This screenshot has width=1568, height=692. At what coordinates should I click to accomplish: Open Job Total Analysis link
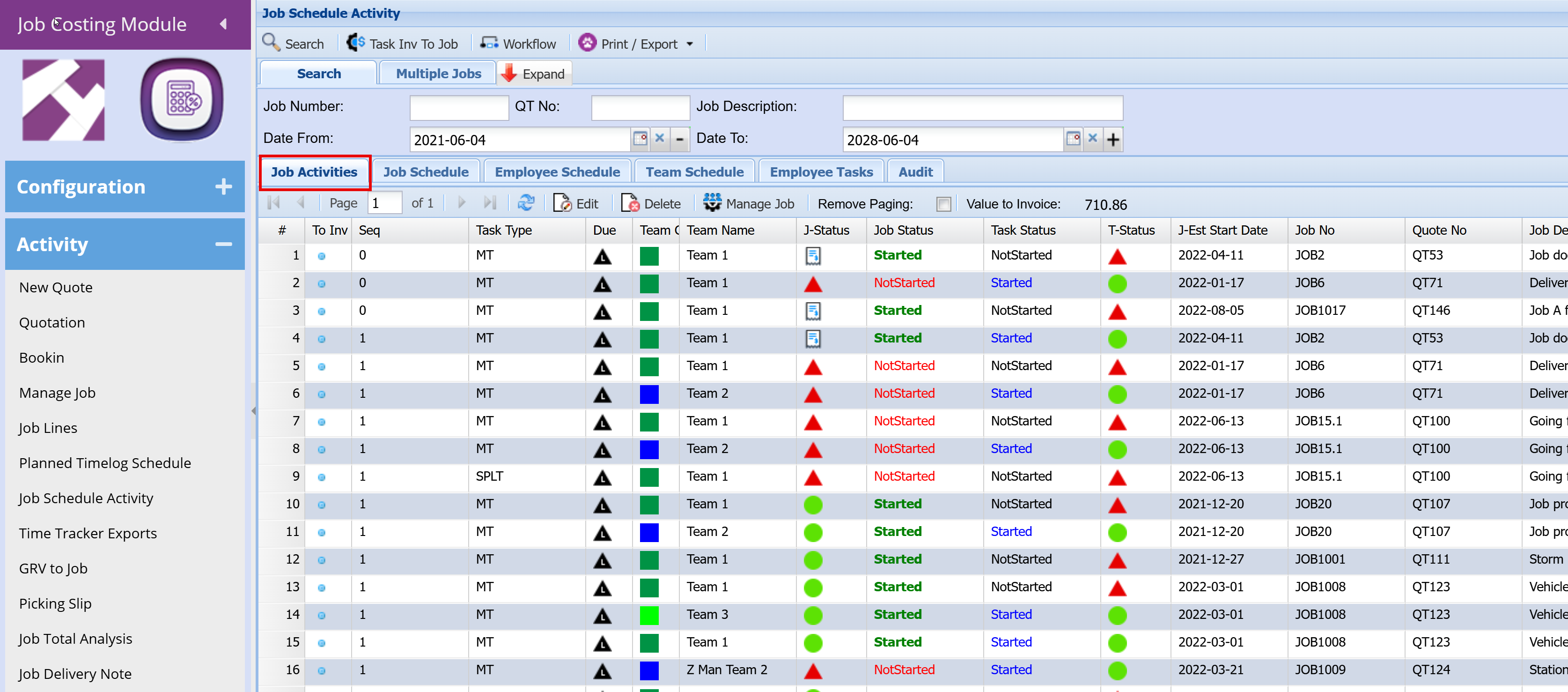point(75,638)
